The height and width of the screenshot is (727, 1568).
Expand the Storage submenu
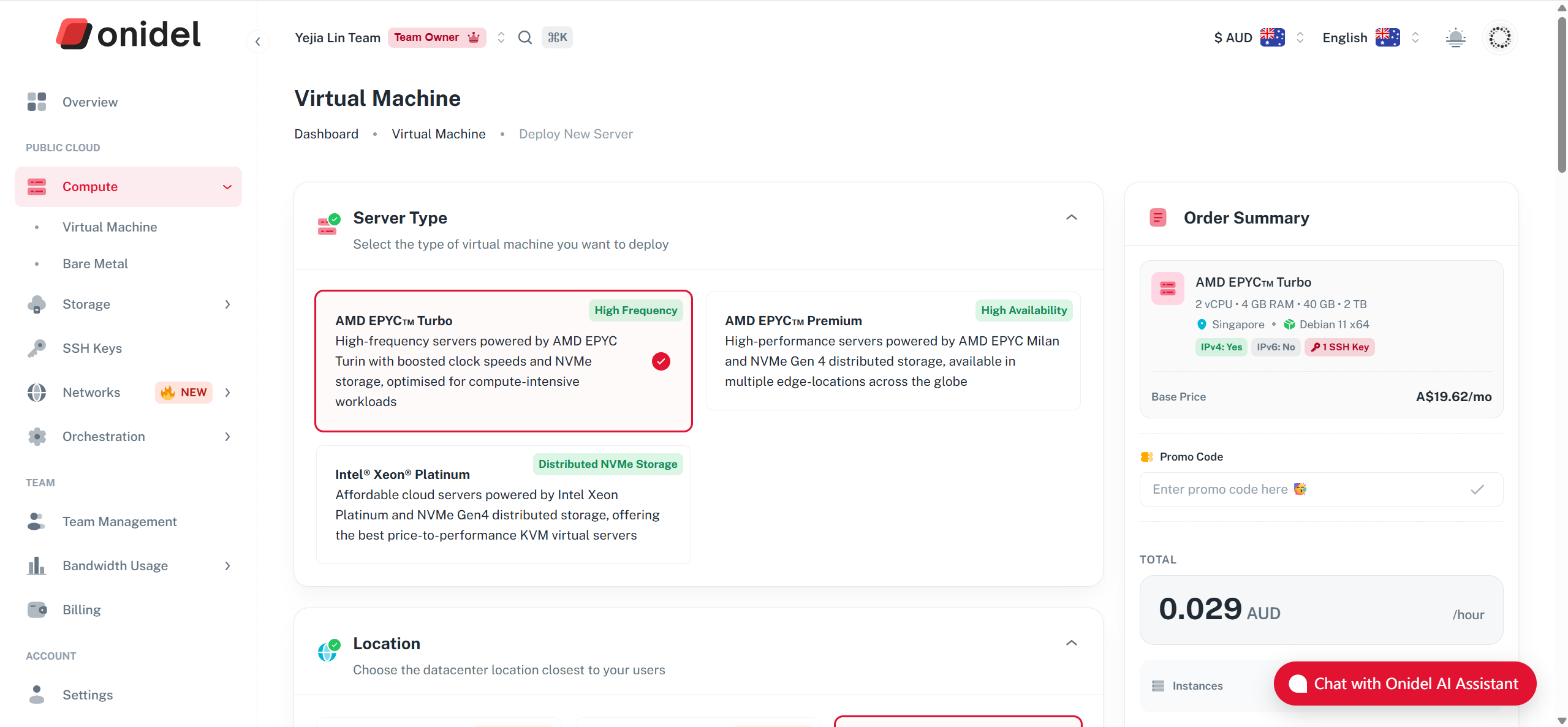[x=227, y=304]
